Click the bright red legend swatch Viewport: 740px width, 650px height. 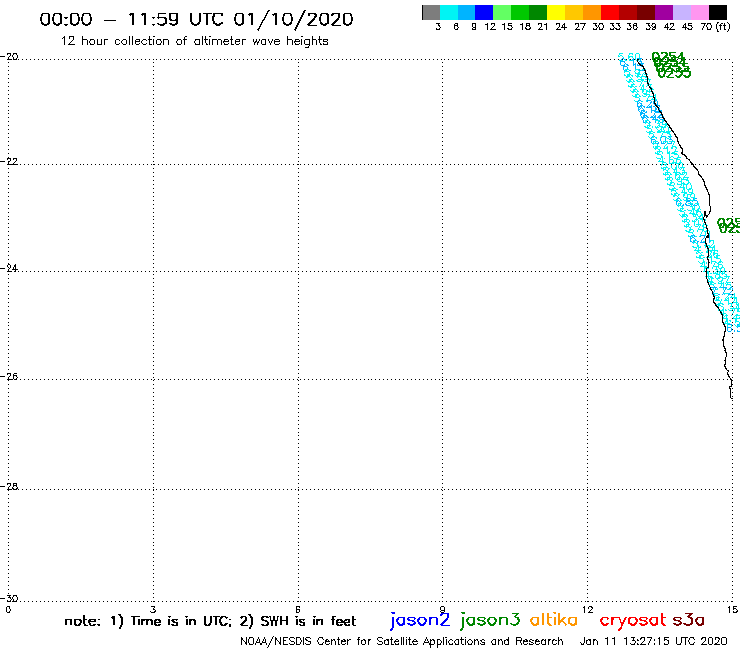(610, 12)
